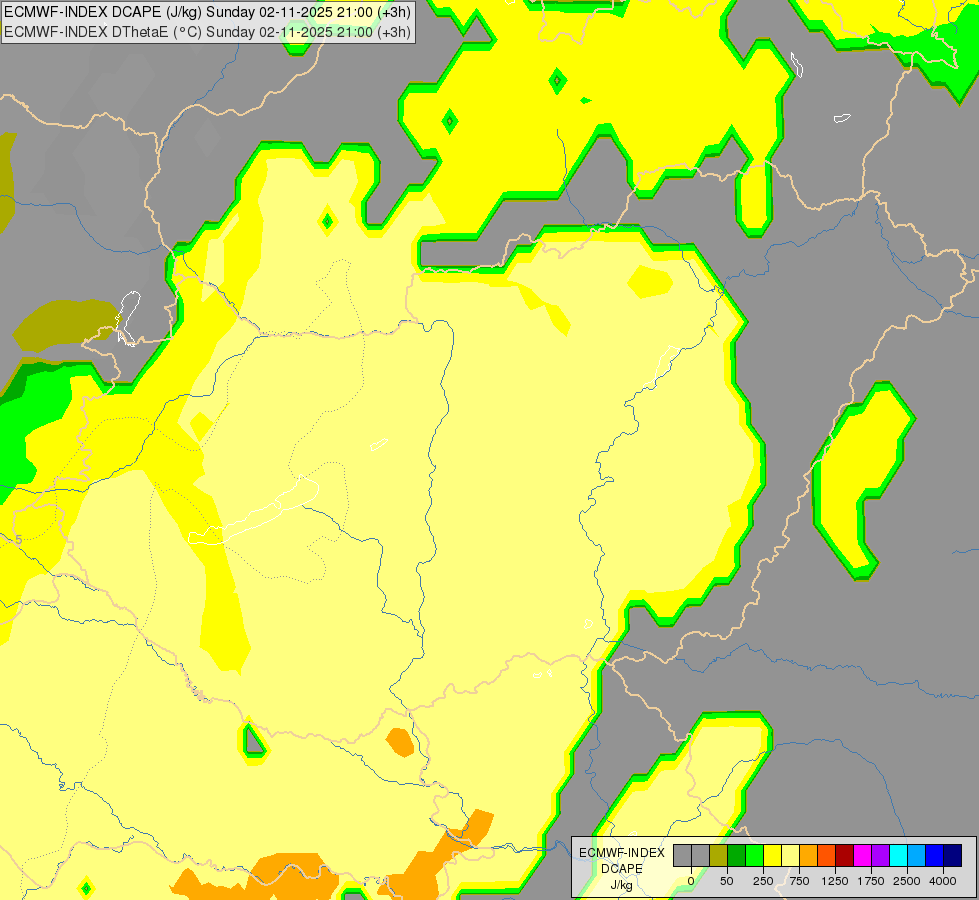
Task: Pick the bright green legend swatch
Action: [x=755, y=856]
